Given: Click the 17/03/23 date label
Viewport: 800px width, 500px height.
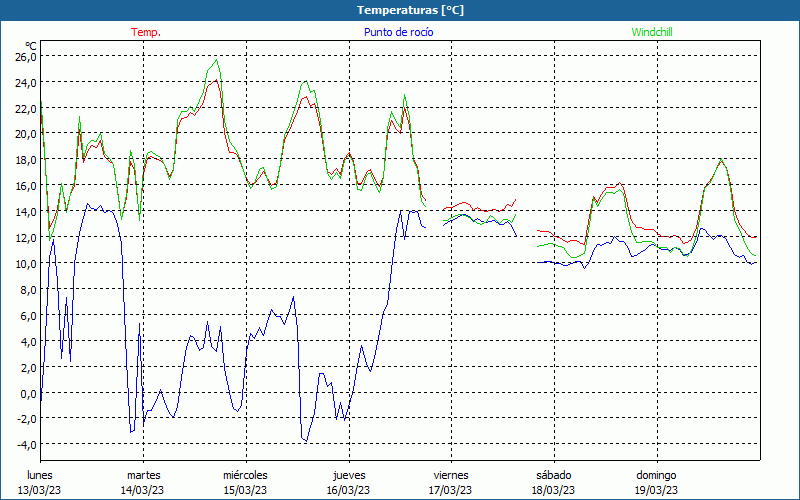Looking at the screenshot, I should click(451, 490).
